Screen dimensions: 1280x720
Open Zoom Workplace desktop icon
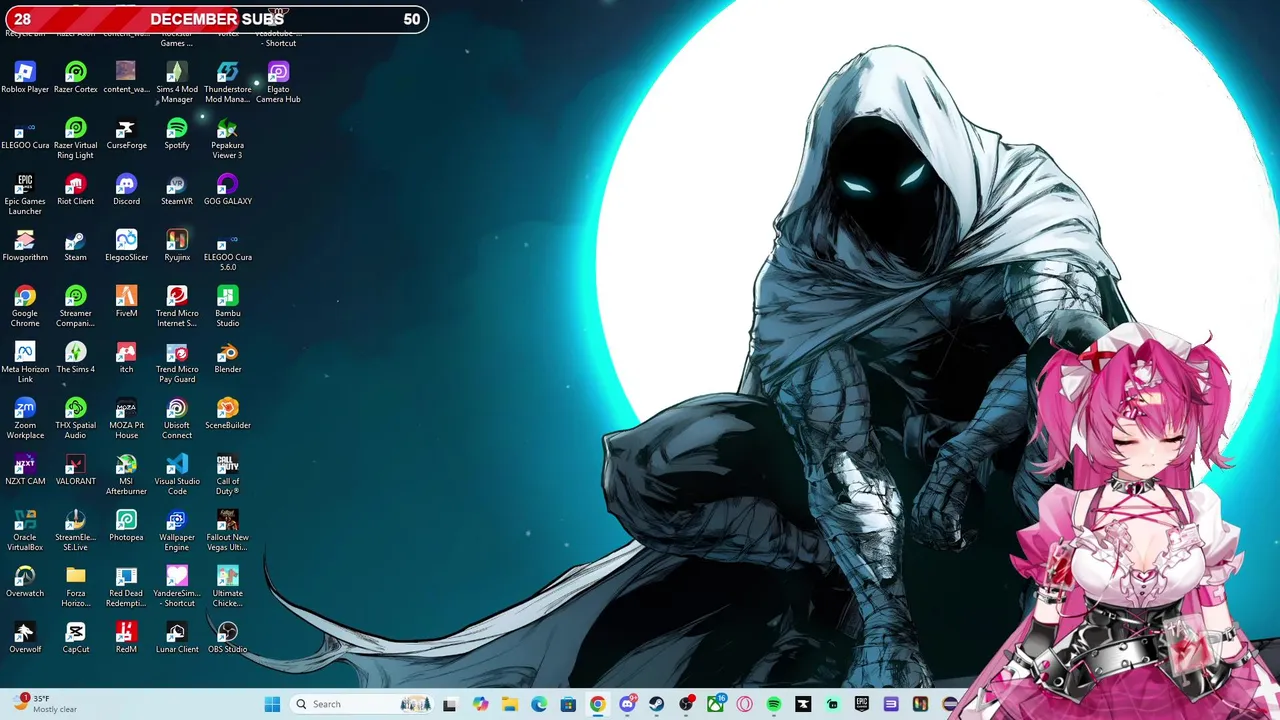pos(25,419)
